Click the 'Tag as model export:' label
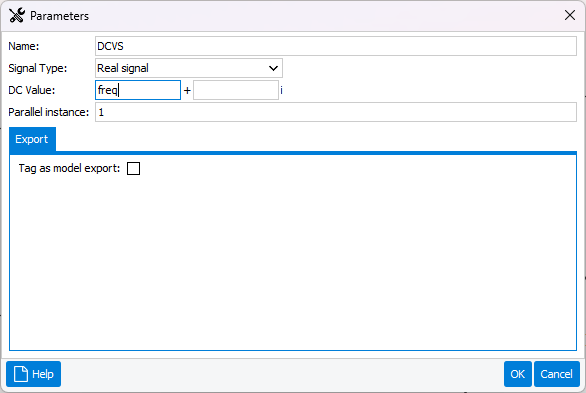This screenshot has width=586, height=393. coord(70,168)
